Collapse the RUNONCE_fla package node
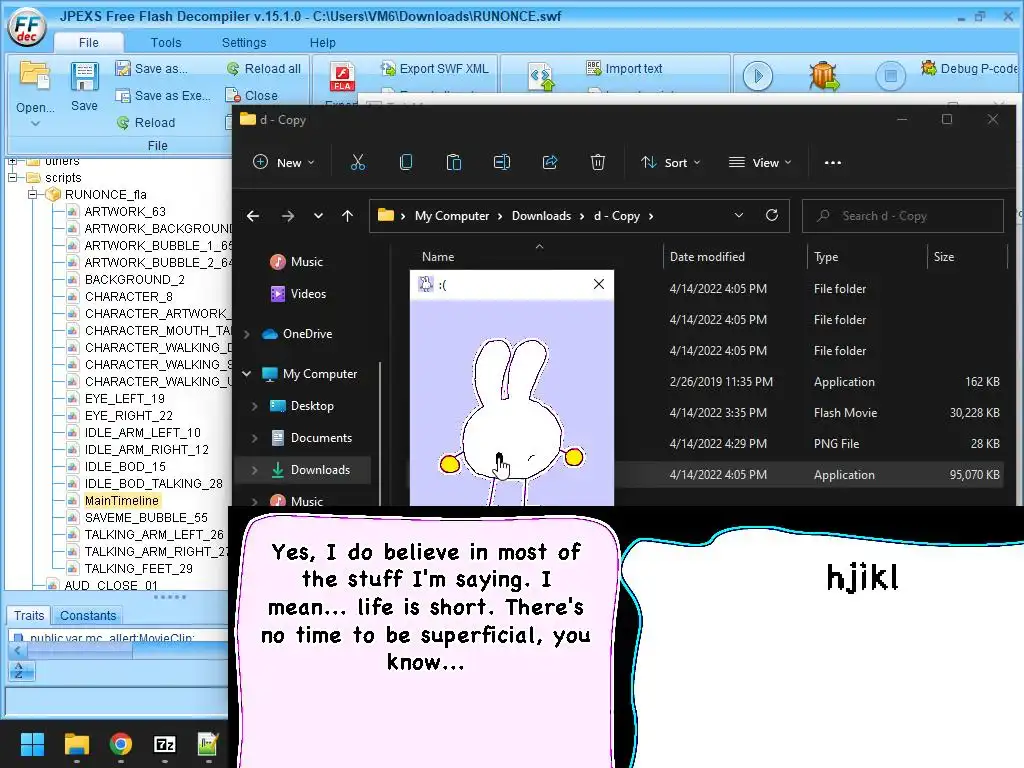The image size is (1024, 768). [x=31, y=195]
